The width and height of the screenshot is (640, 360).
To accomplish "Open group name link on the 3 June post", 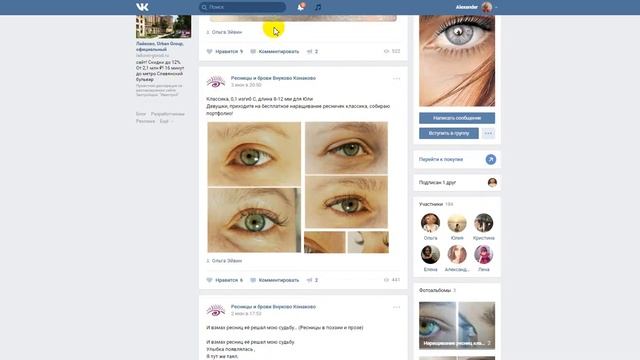I will (273, 78).
